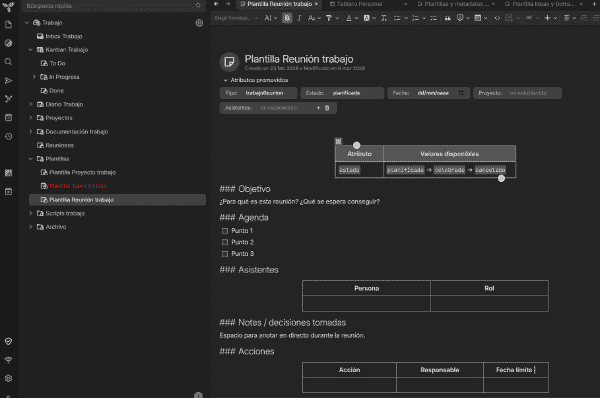This screenshot has width=600, height=398.
Task: Show recent changes history icon
Action: [x=8, y=136]
